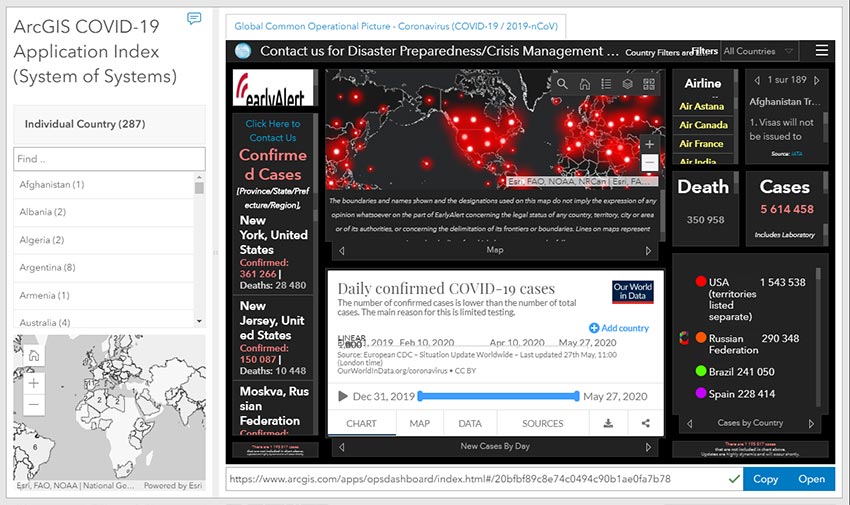The image size is (850, 505).
Task: Zoom in on the dark coronavirus map
Action: click(x=650, y=144)
